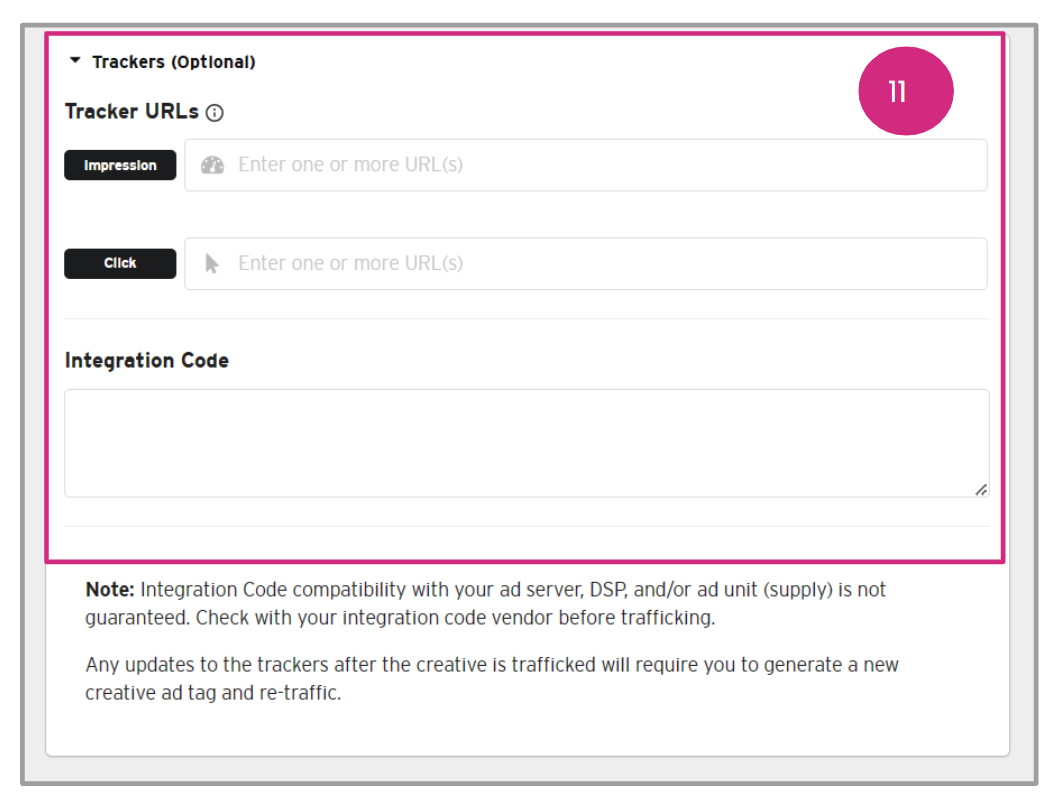Collapse the Trackers (Optional) section arrow
This screenshot has width=1055, height=805.
pos(75,61)
